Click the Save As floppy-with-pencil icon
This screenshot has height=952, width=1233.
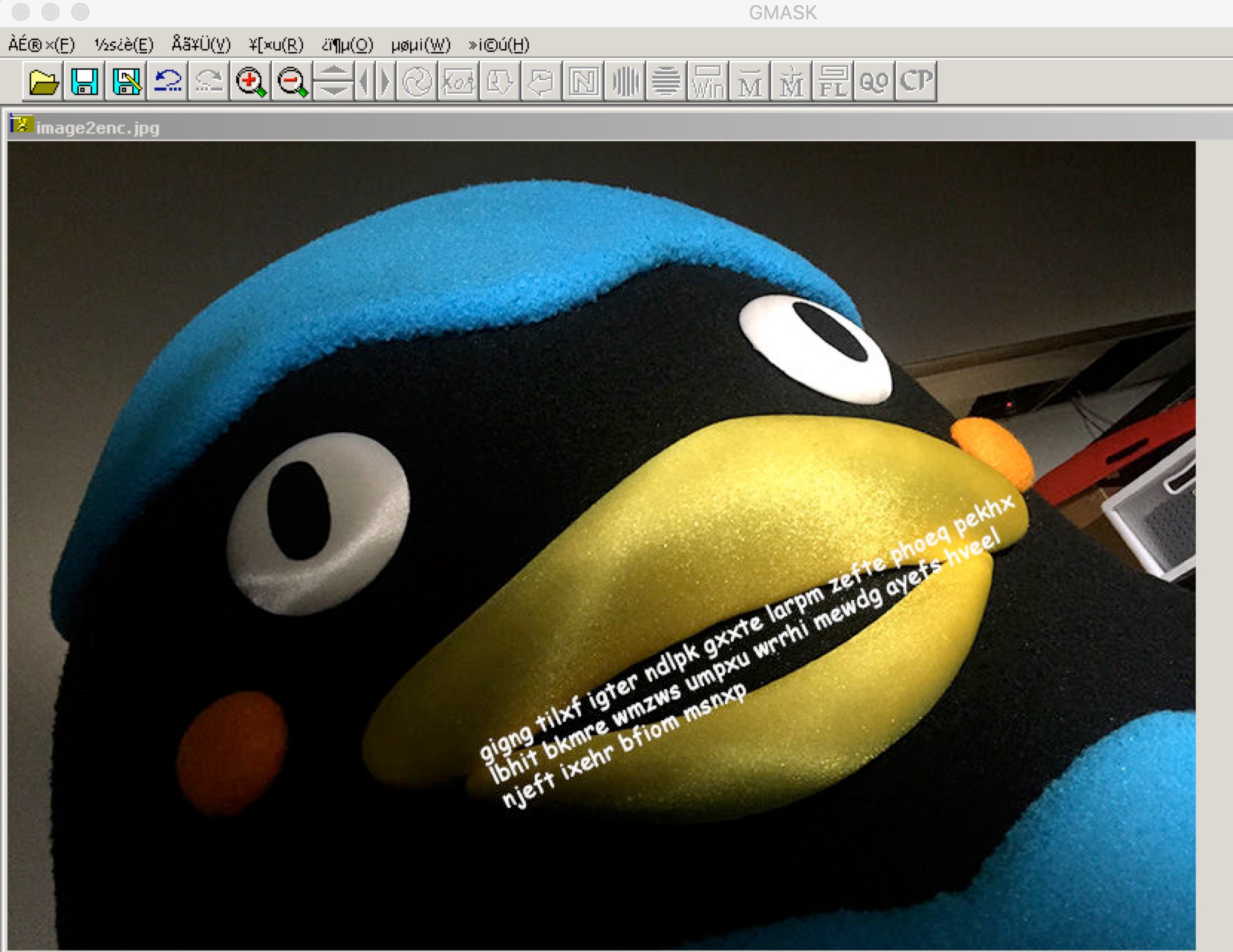tap(126, 82)
